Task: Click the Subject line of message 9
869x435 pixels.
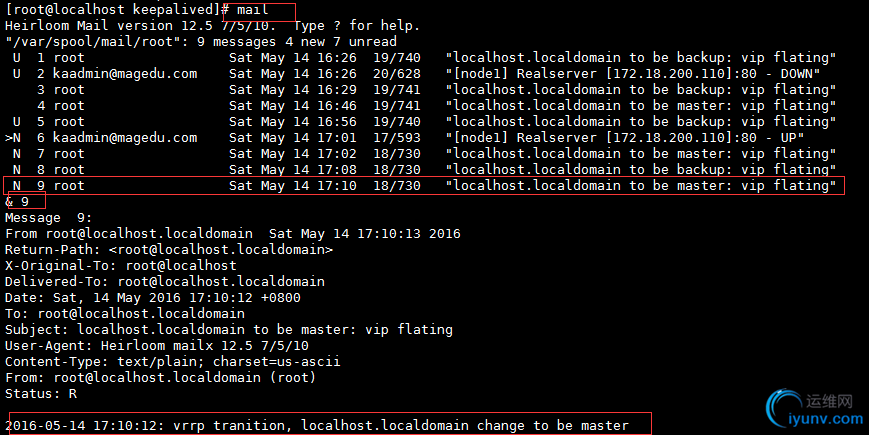Action: pos(229,330)
